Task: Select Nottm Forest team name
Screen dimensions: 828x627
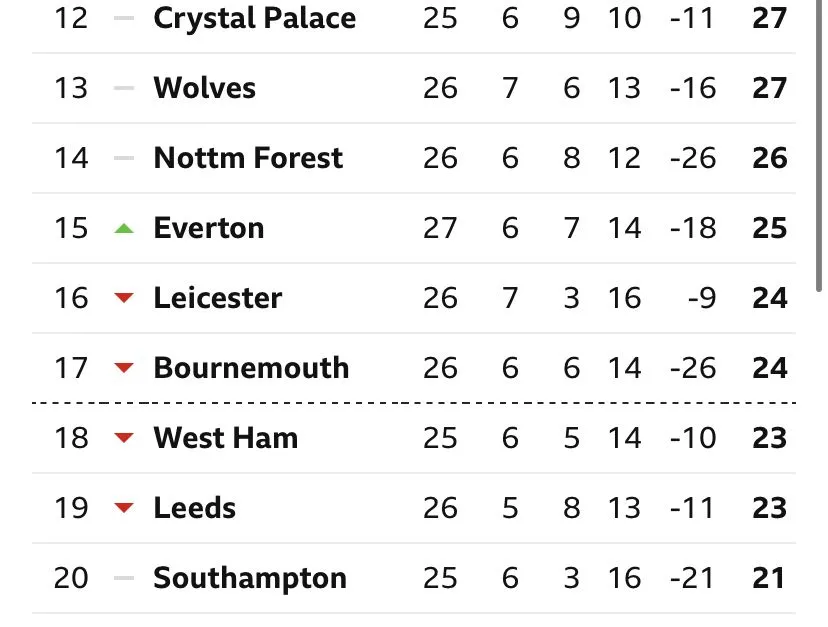Action: pos(248,158)
